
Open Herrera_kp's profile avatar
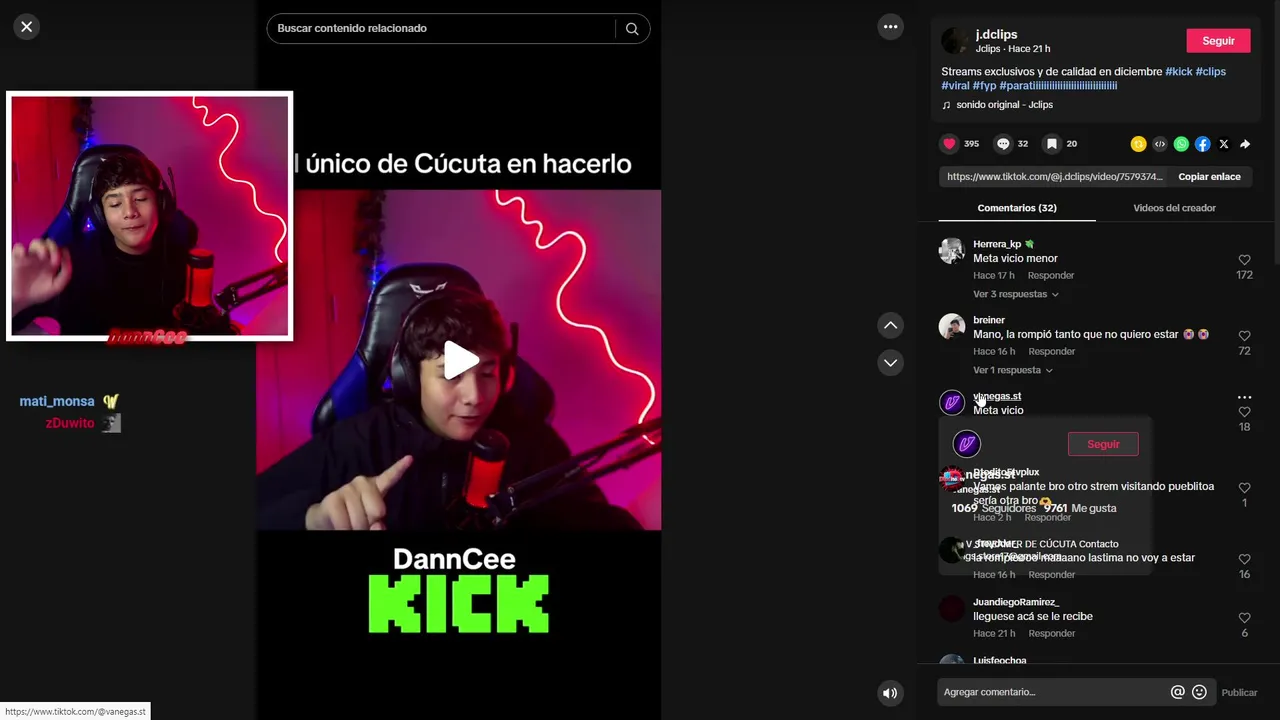click(x=952, y=251)
